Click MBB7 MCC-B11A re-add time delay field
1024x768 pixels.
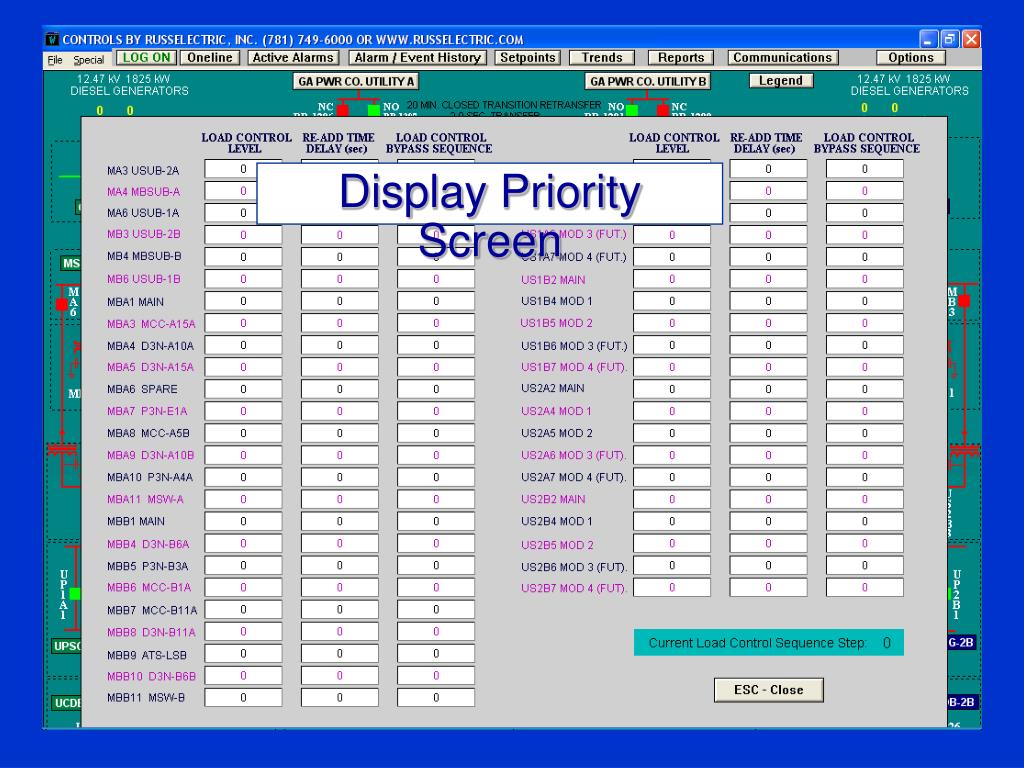pyautogui.click(x=340, y=609)
